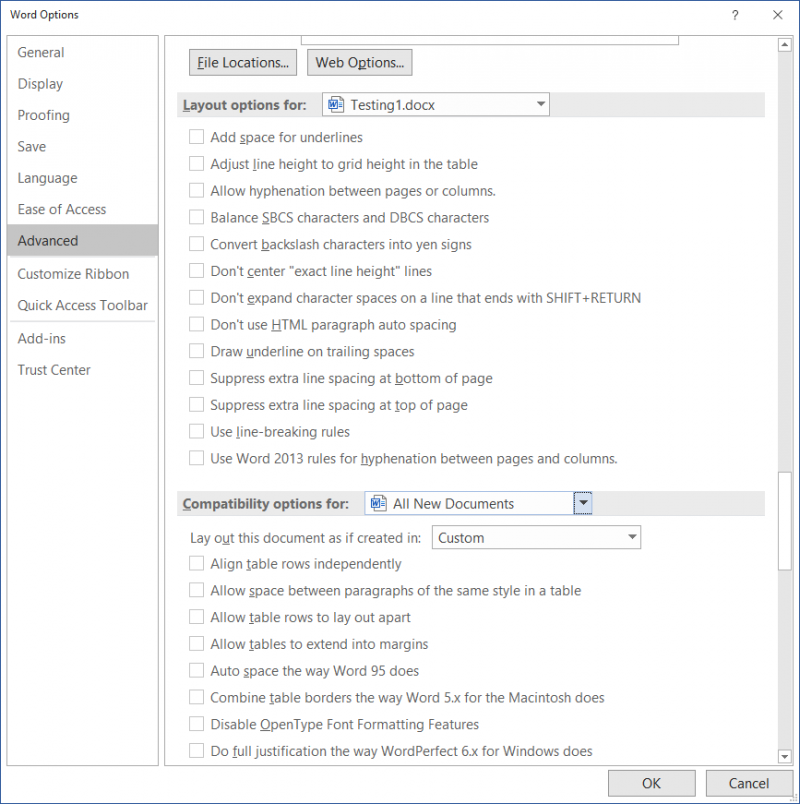Enable Don't use HTML paragraph auto spacing
The height and width of the screenshot is (804, 800).
(197, 324)
